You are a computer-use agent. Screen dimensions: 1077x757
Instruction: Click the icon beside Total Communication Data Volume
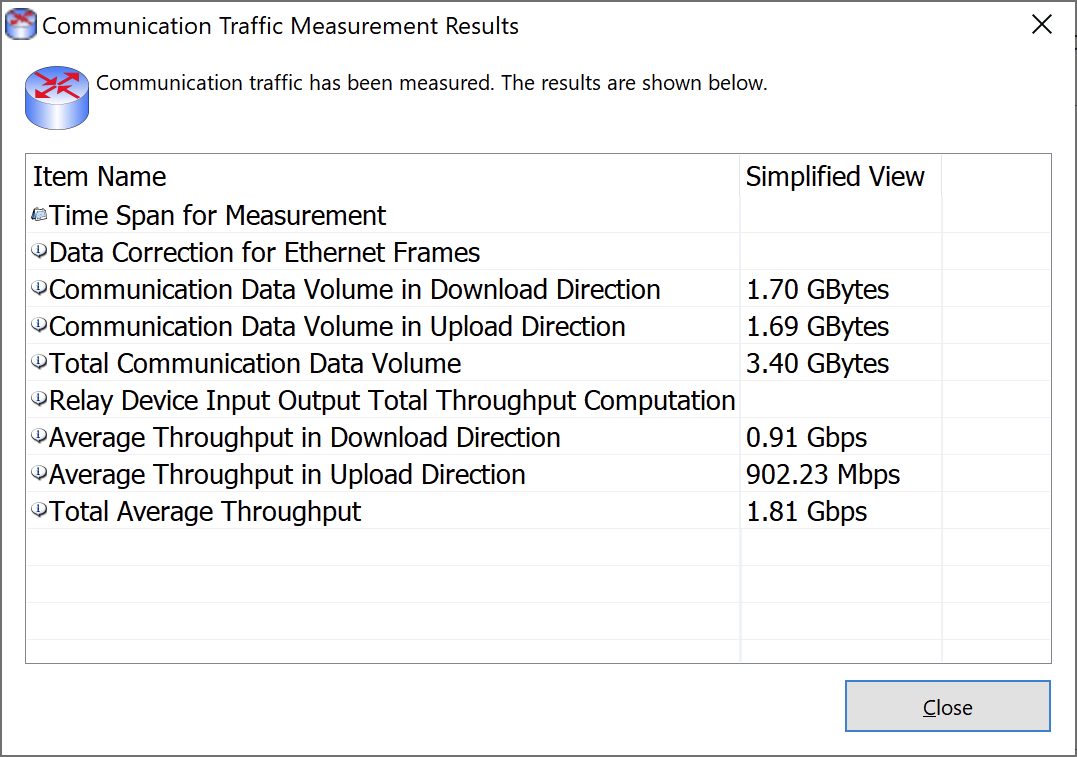(39, 363)
